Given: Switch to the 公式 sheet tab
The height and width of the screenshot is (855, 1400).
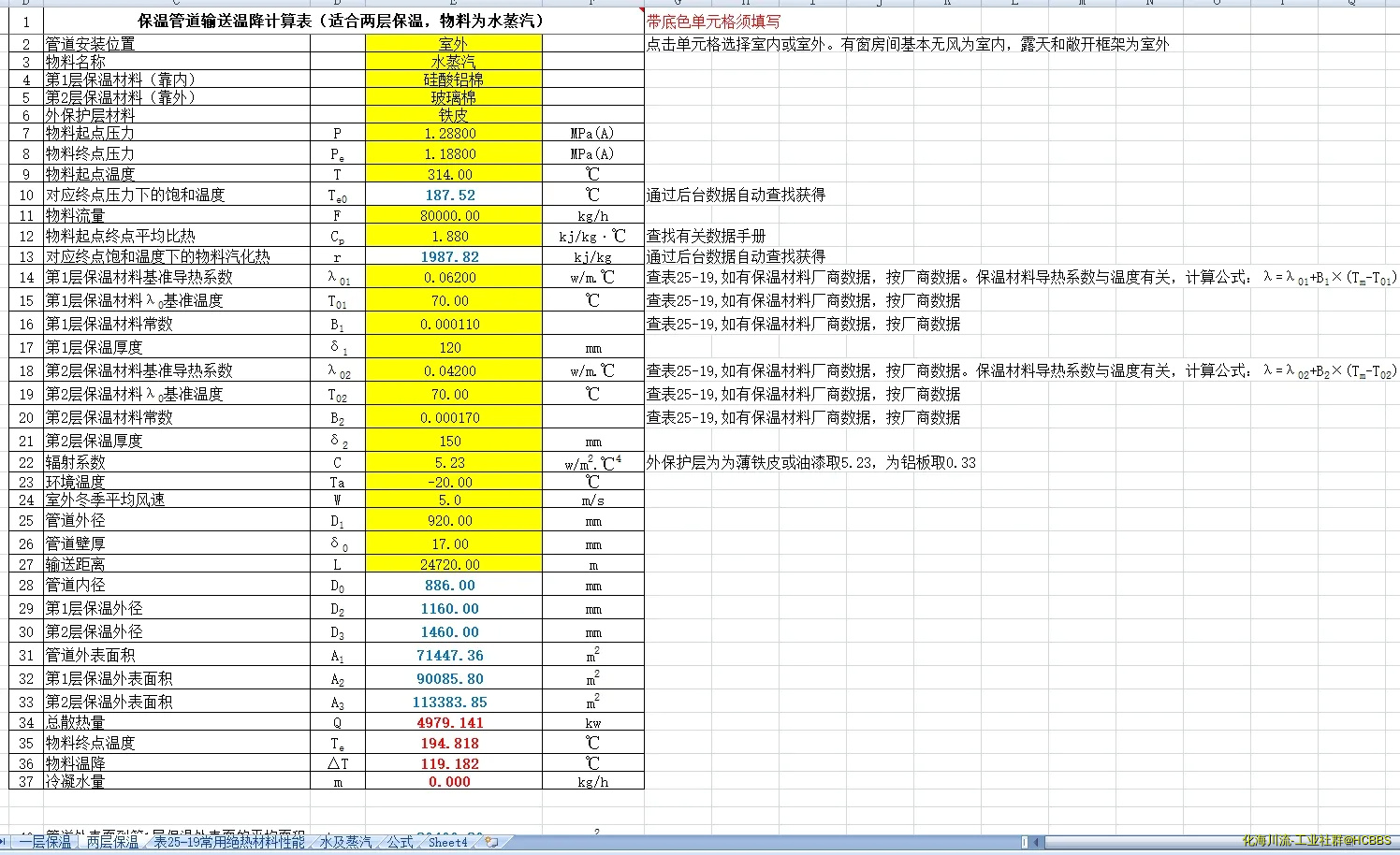Looking at the screenshot, I should tap(400, 842).
